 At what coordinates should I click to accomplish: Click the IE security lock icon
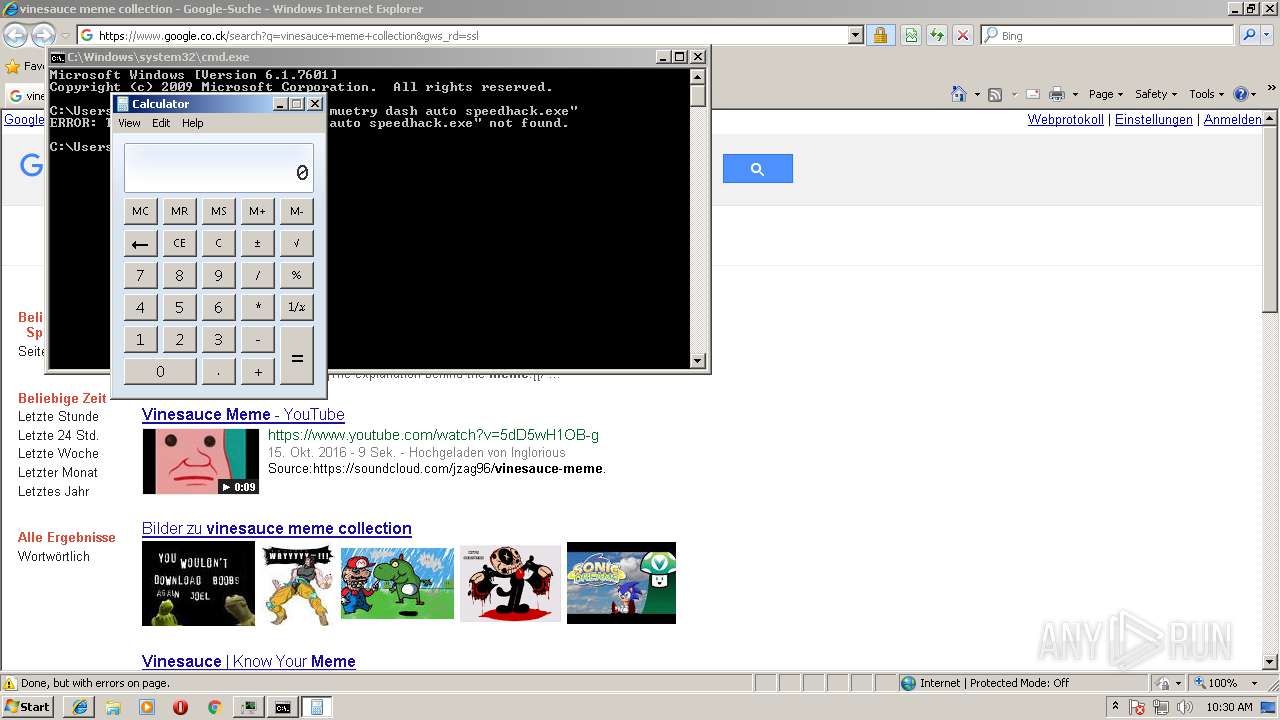coord(880,35)
